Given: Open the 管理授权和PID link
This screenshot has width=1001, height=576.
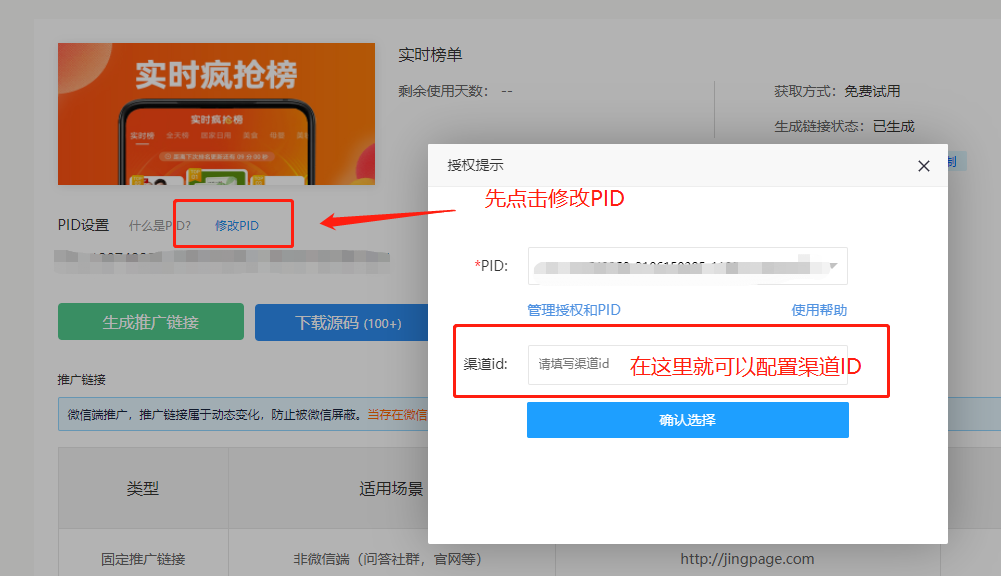Looking at the screenshot, I should 573,310.
